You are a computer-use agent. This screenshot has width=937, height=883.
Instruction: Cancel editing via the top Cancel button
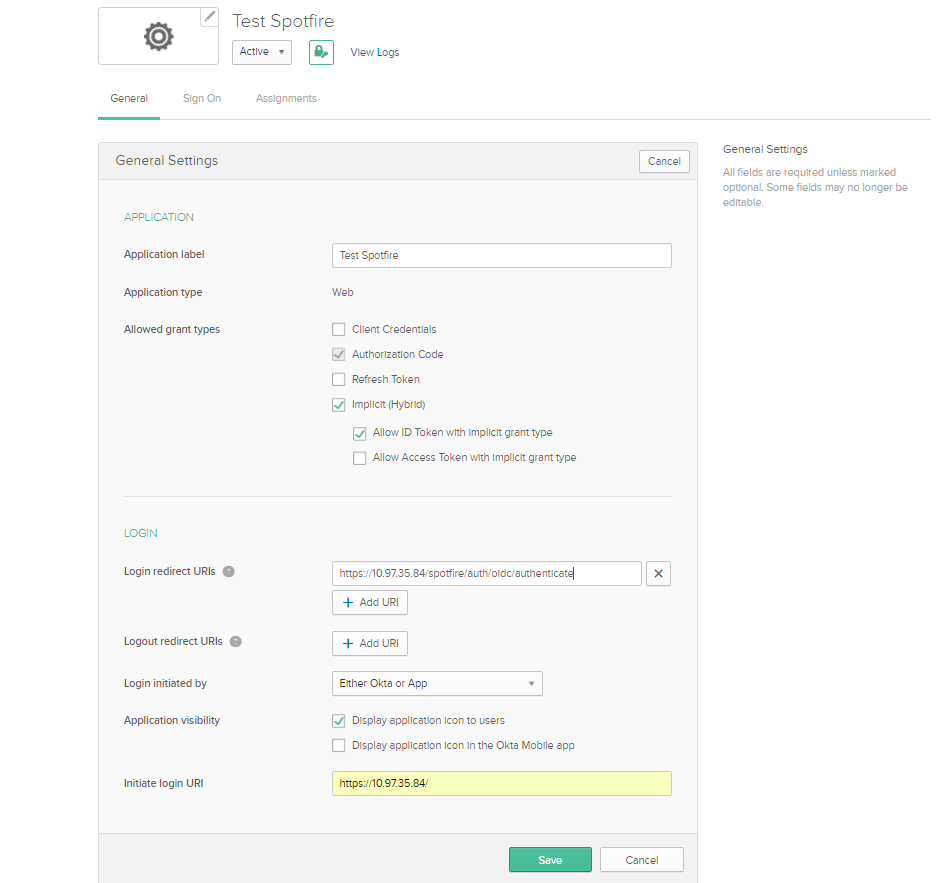coord(664,161)
